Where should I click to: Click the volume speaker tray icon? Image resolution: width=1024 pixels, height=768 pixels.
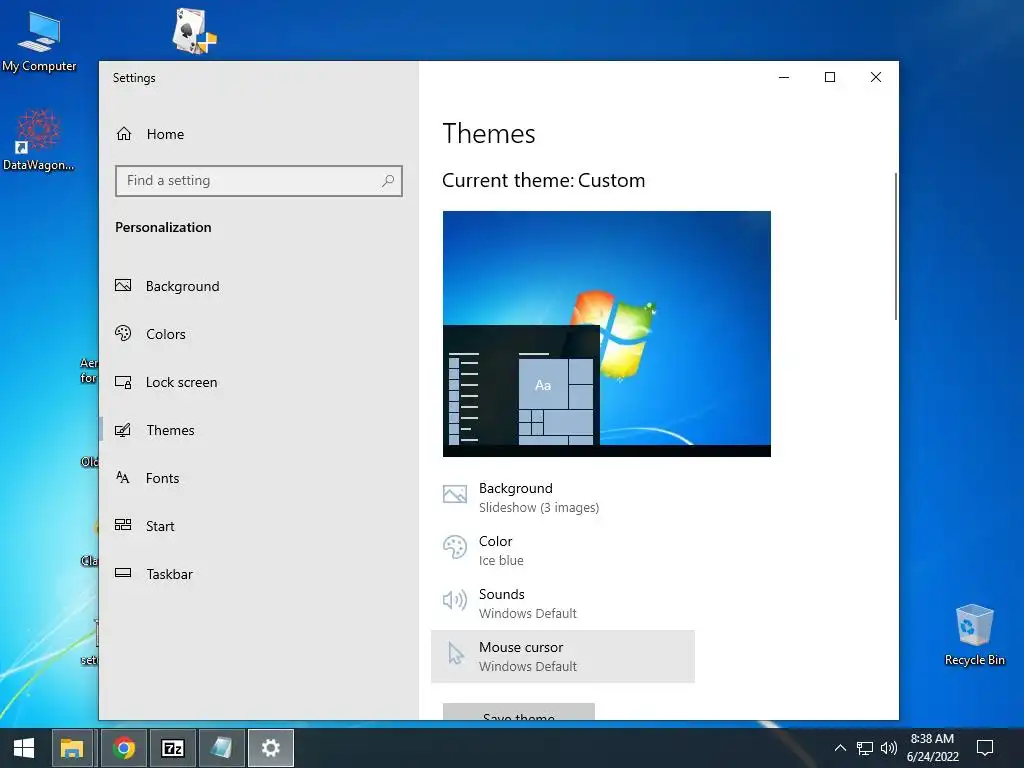point(888,748)
